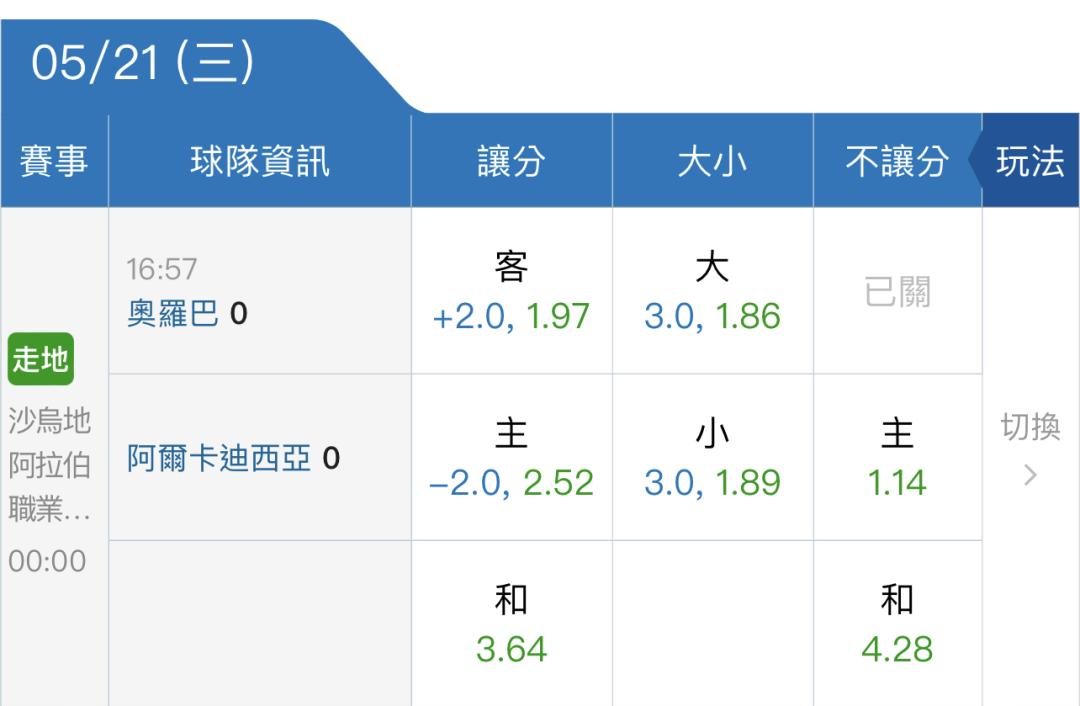Click the chevron arrow under 切換
The image size is (1080, 706).
(x=1030, y=475)
